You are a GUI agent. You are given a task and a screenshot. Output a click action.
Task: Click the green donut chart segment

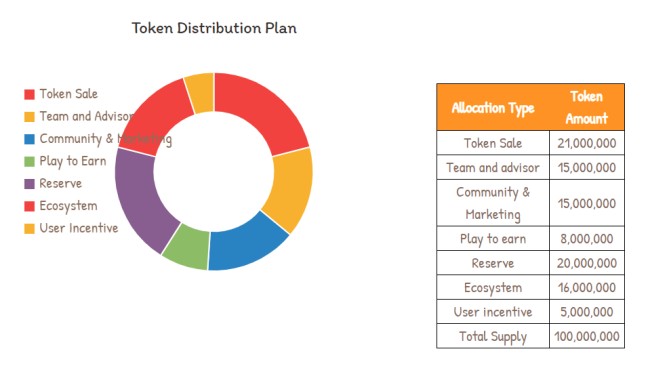[x=187, y=247]
